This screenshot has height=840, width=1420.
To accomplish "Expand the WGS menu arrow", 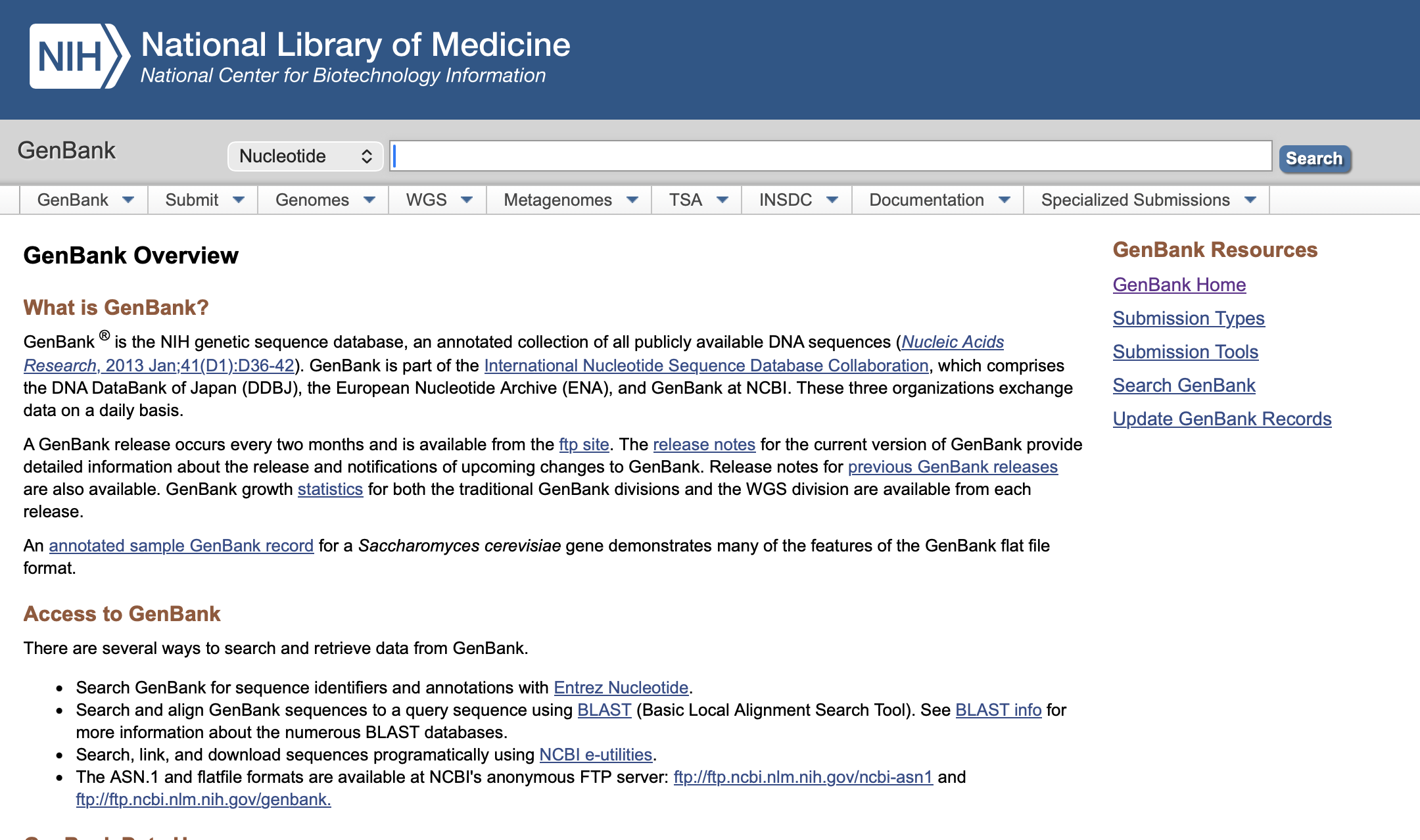I will pyautogui.click(x=467, y=200).
